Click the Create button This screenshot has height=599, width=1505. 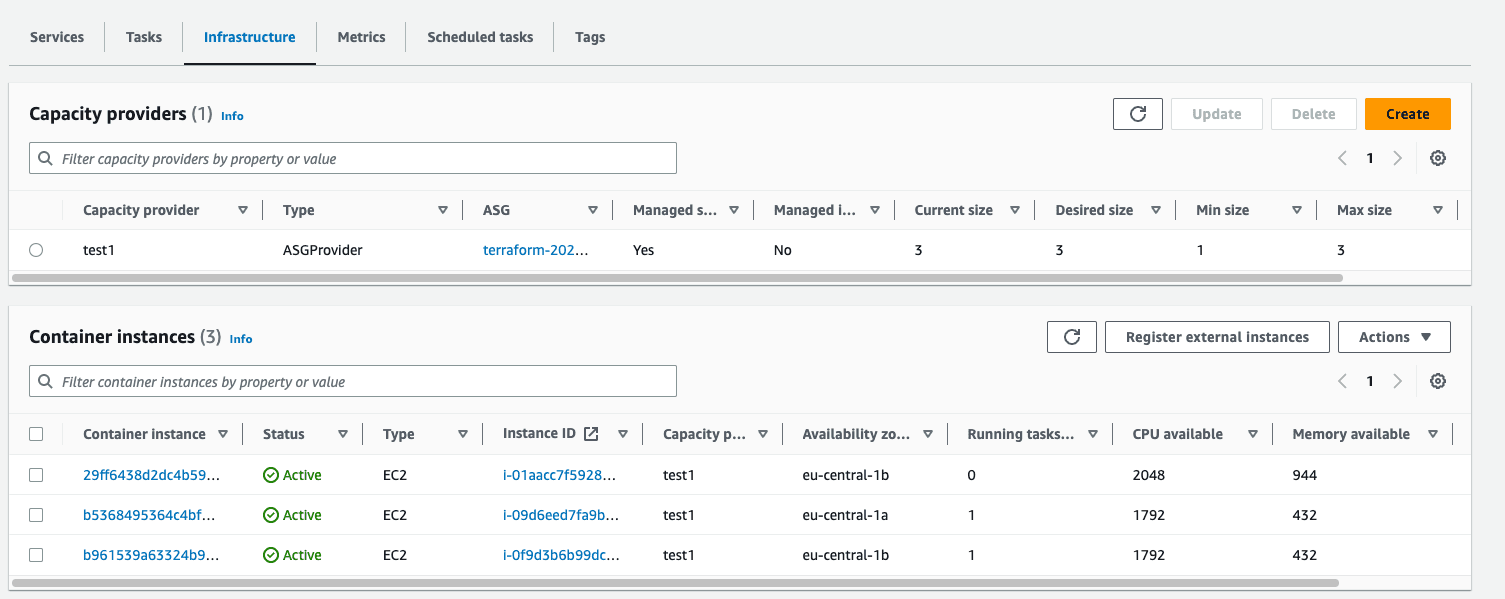coord(1407,113)
